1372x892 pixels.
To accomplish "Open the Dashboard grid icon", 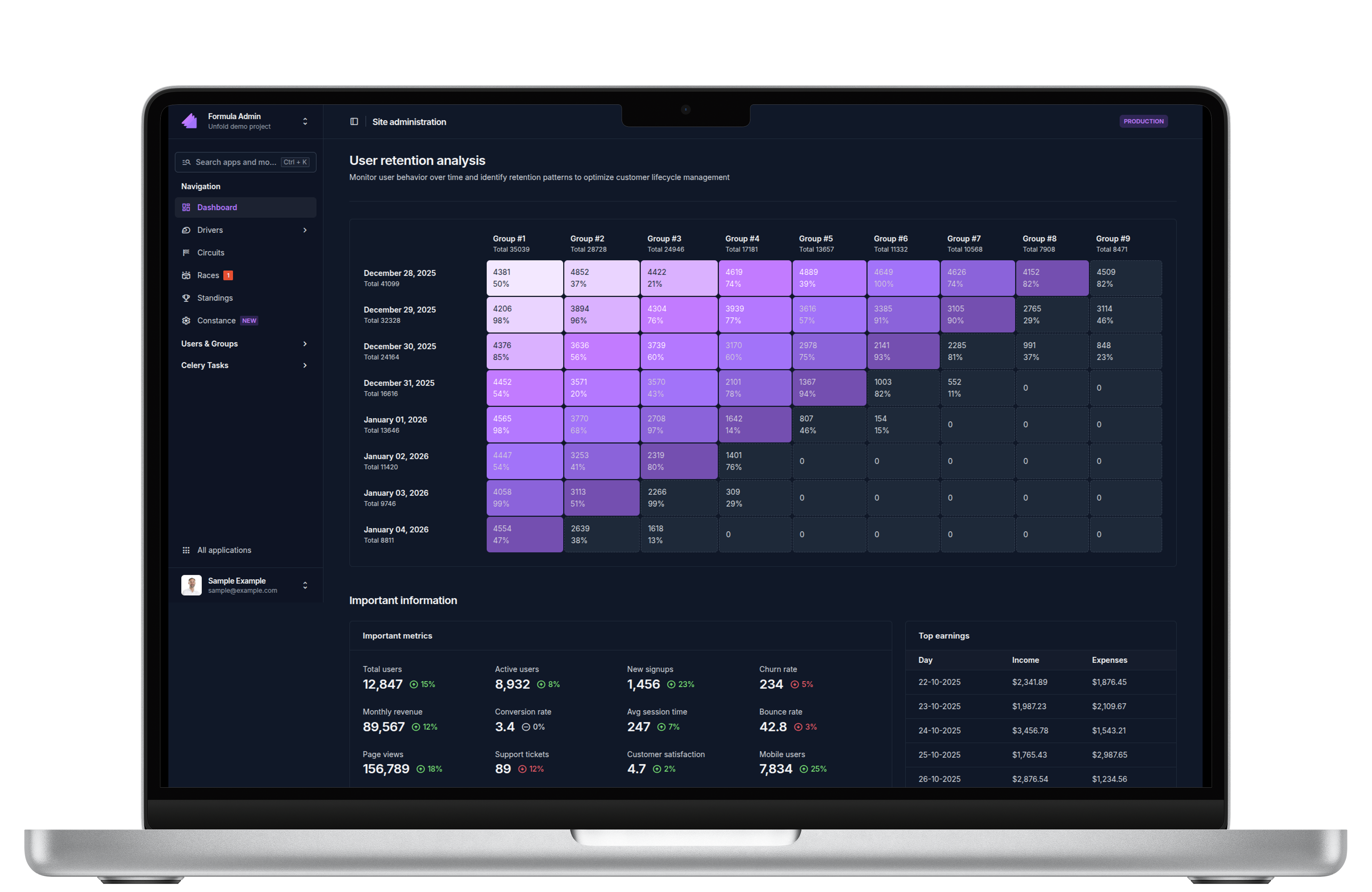I will click(x=186, y=208).
